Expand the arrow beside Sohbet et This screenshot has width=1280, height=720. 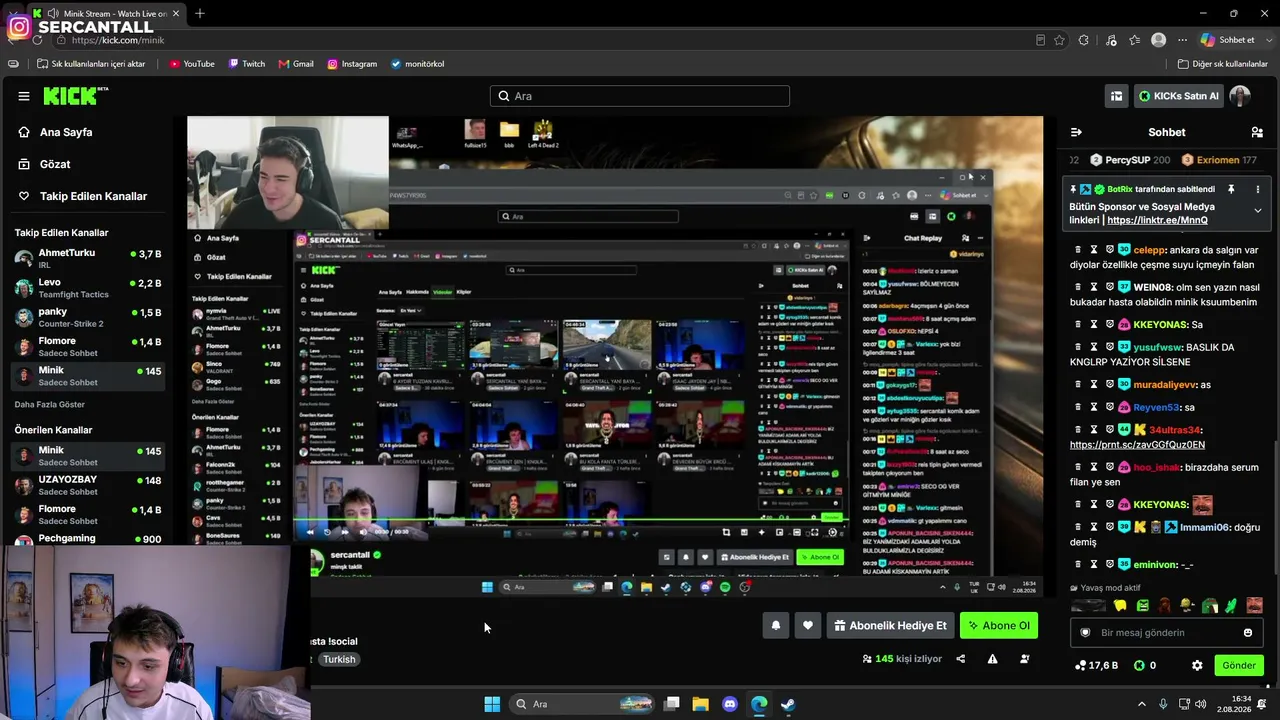tap(1268, 40)
